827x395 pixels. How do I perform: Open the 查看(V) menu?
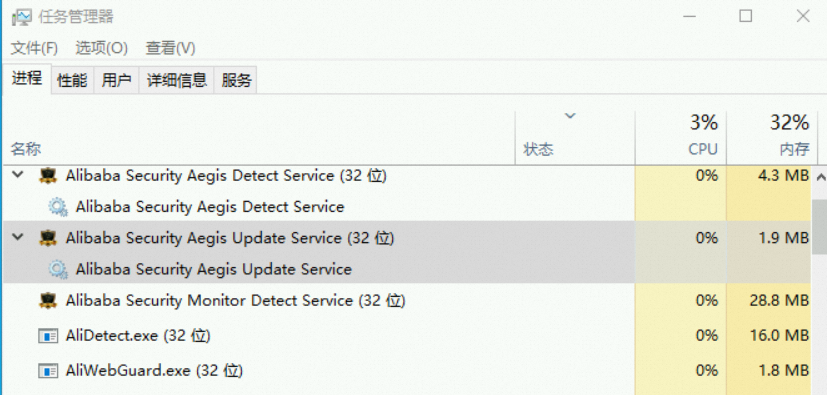coord(170,49)
